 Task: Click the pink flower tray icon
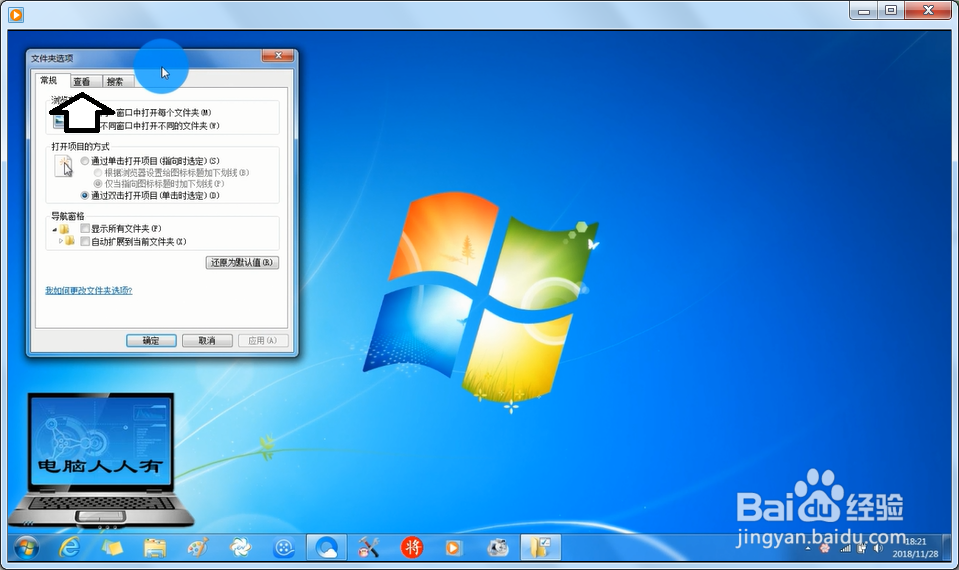(824, 548)
